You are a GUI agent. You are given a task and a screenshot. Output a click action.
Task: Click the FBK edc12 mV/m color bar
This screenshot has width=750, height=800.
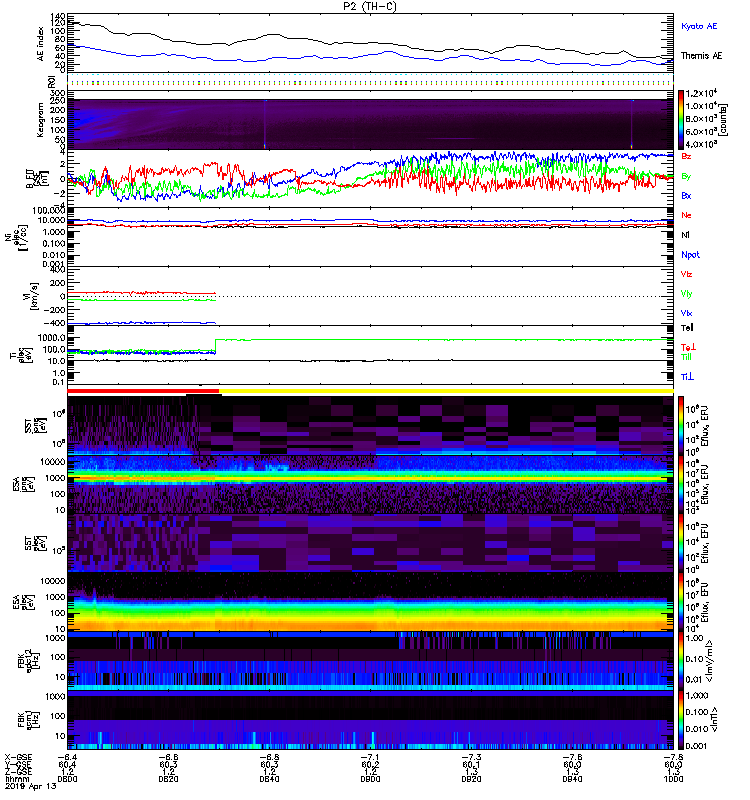[681, 661]
